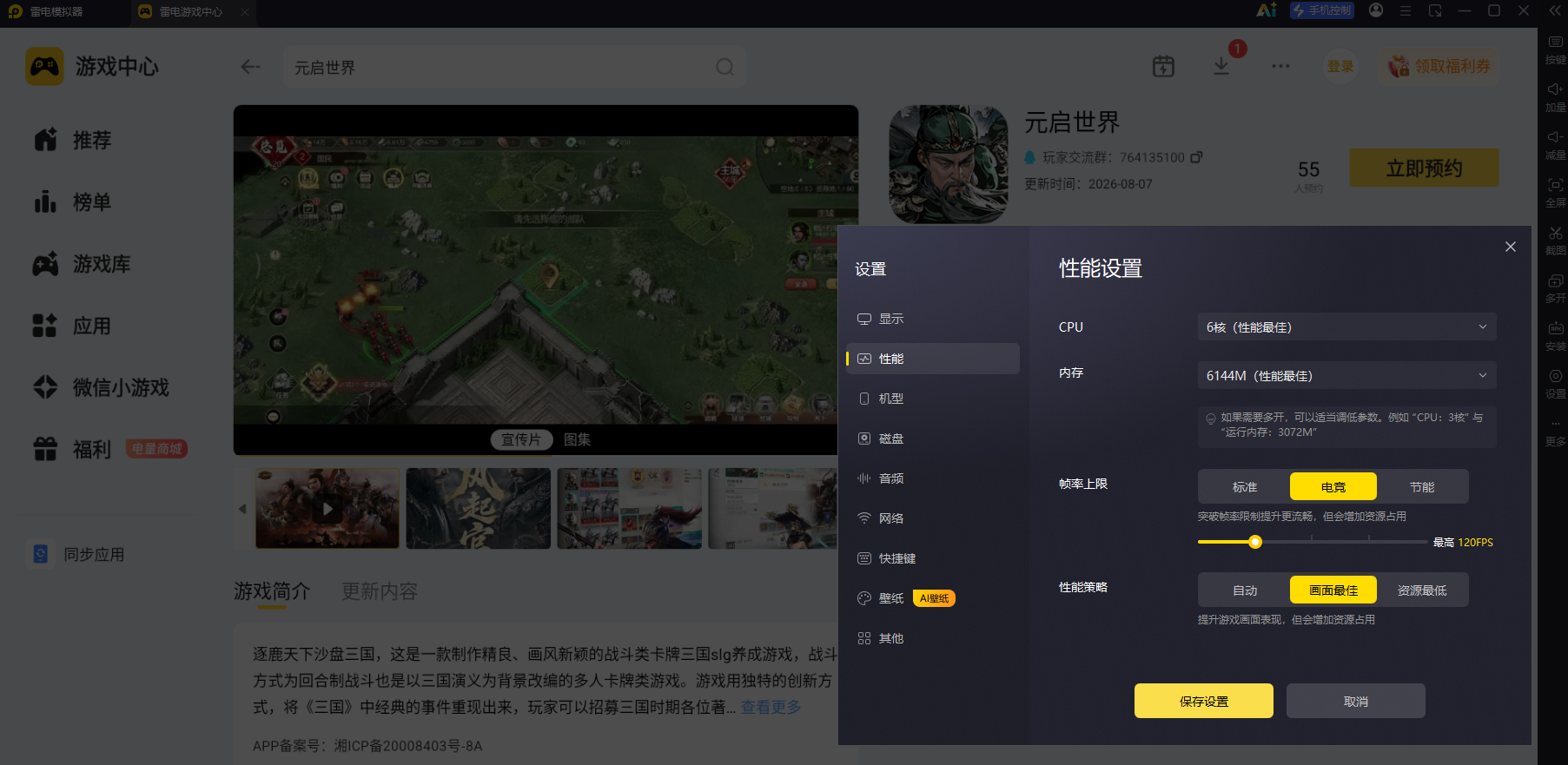This screenshot has width=1568, height=765.
Task: Select the 标准 frame rate option
Action: [x=1245, y=486]
